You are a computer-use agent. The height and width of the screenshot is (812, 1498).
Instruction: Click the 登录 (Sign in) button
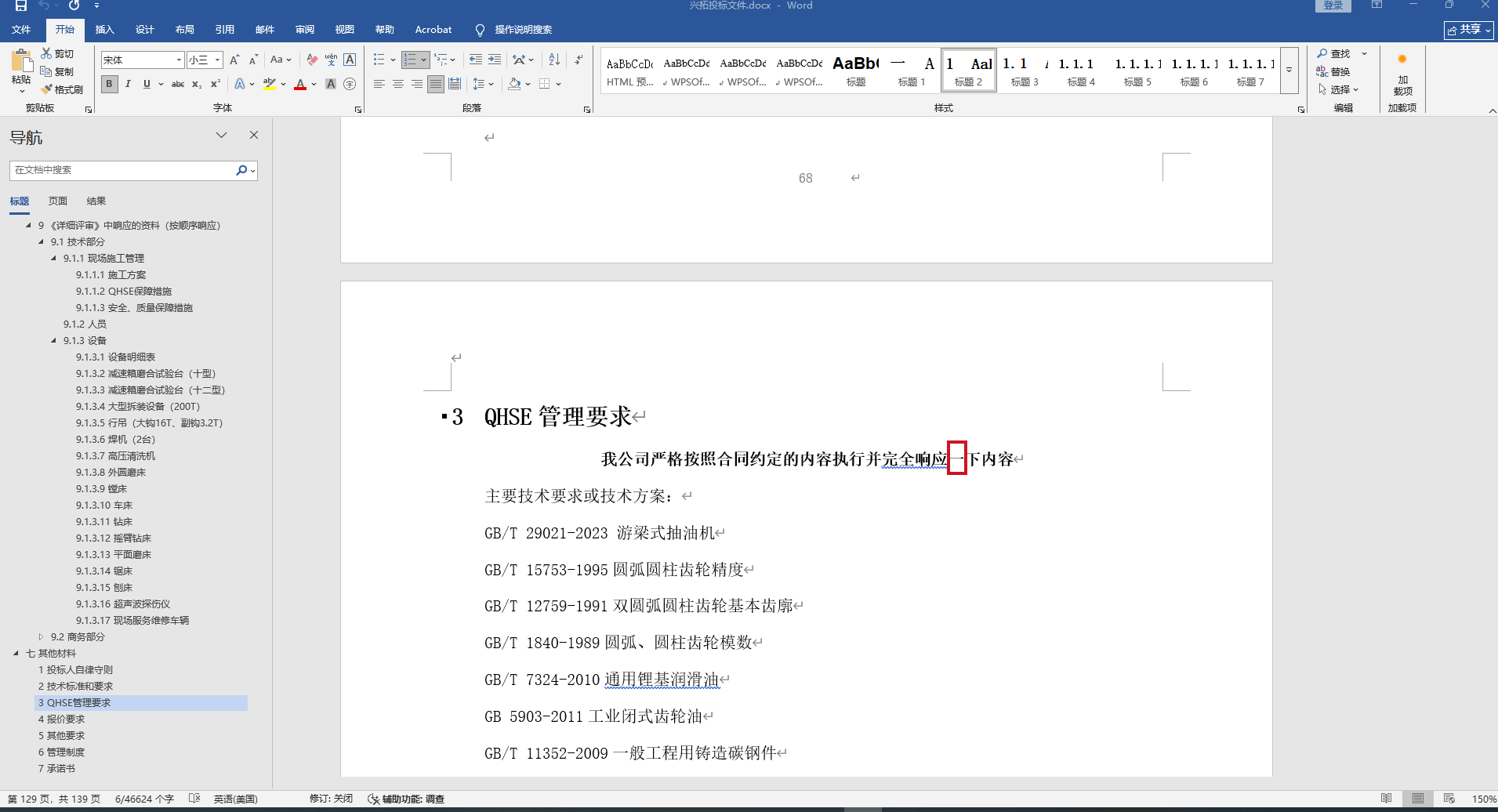(x=1333, y=5)
